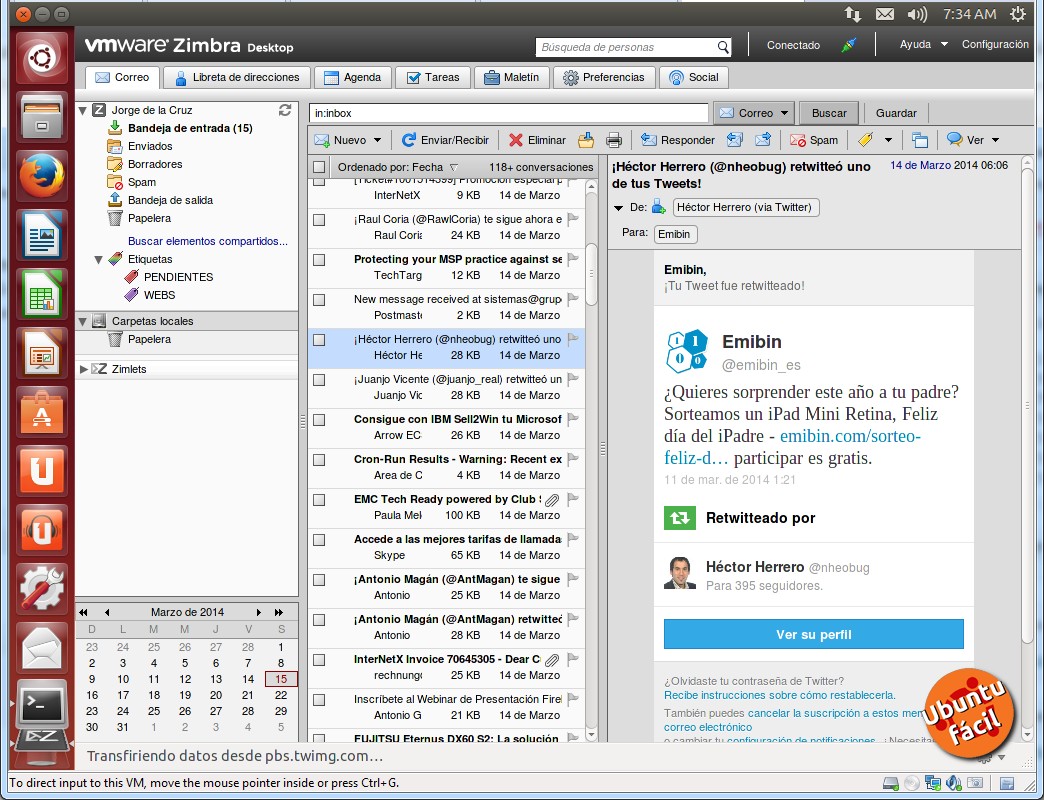Screen dimensions: 1044x800
Task: Switch to the Tareas tab
Action: (x=433, y=77)
